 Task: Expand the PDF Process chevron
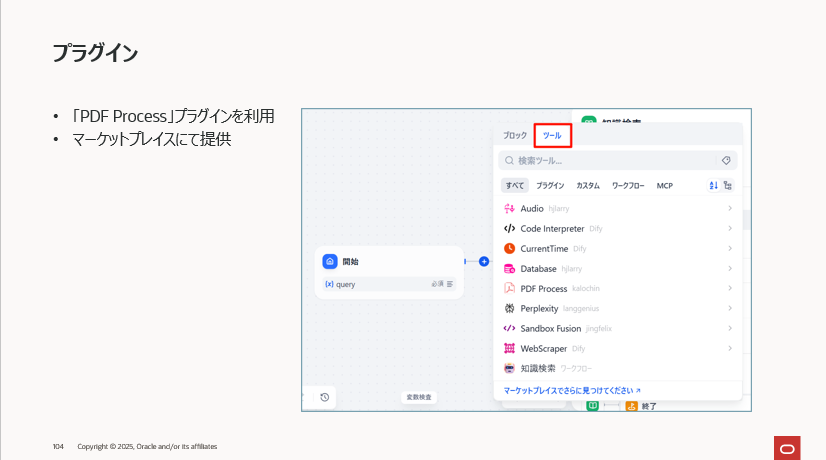(730, 288)
